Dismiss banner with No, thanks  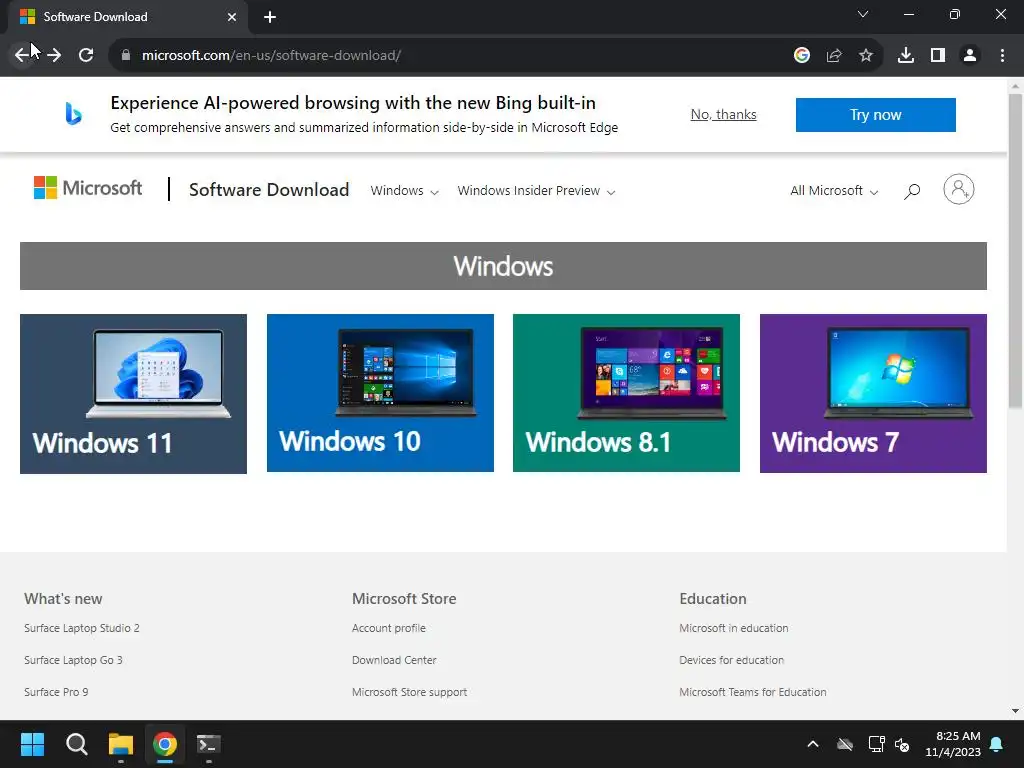tap(724, 114)
